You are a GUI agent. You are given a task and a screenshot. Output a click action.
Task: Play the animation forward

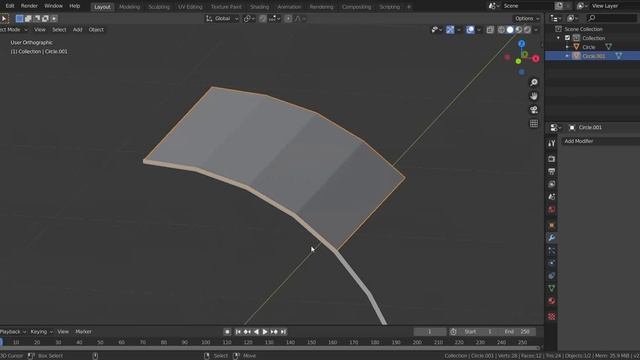click(x=265, y=332)
